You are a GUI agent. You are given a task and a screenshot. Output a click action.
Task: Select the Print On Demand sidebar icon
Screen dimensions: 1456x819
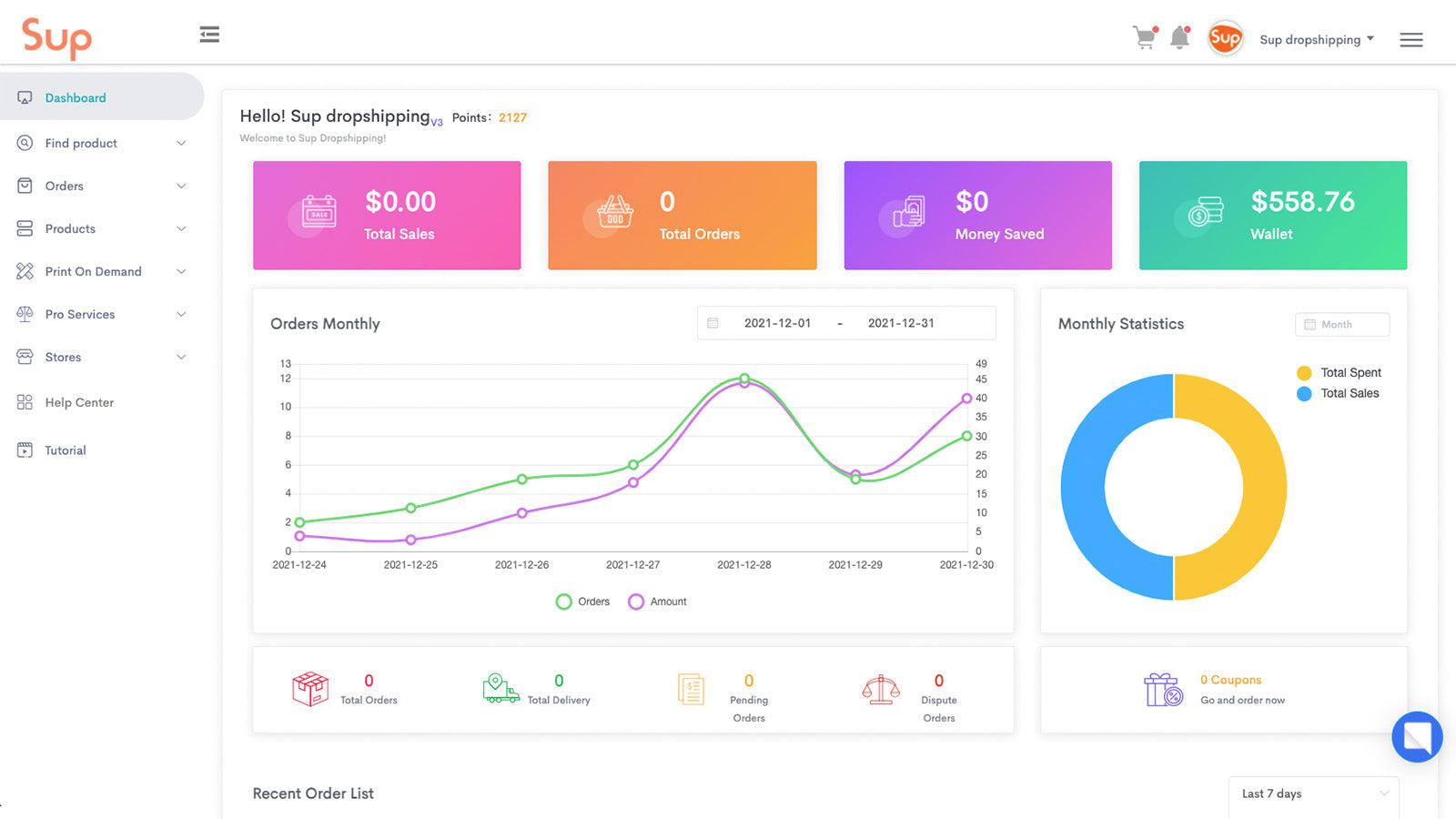24,271
